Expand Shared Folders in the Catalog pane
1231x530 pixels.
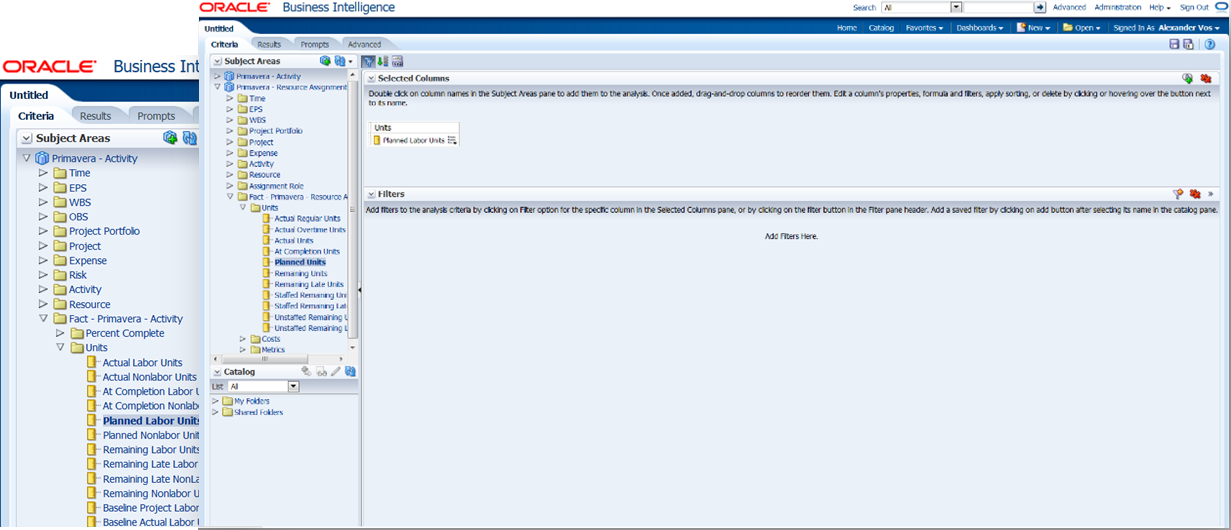pyautogui.click(x=215, y=412)
